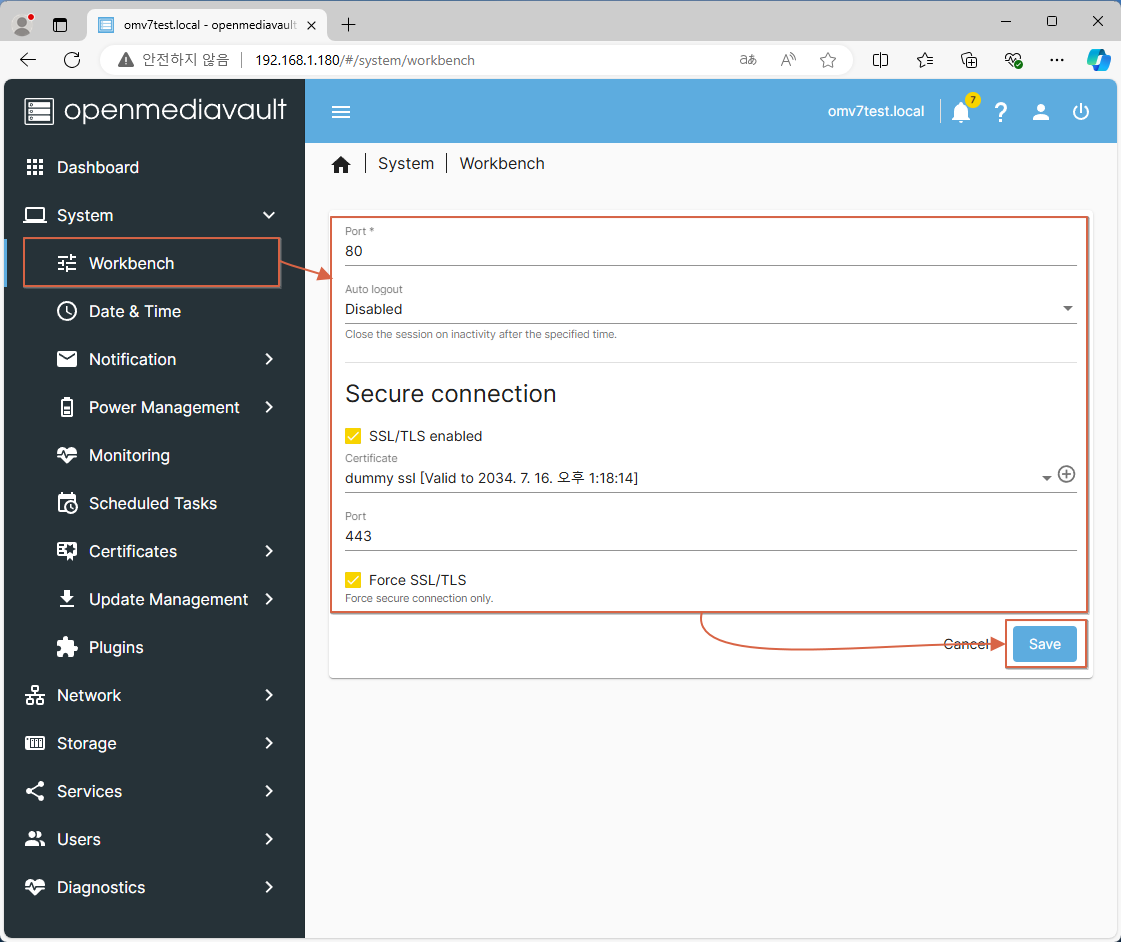Click the openmediavault logo
1121x942 pixels.
(x=155, y=111)
